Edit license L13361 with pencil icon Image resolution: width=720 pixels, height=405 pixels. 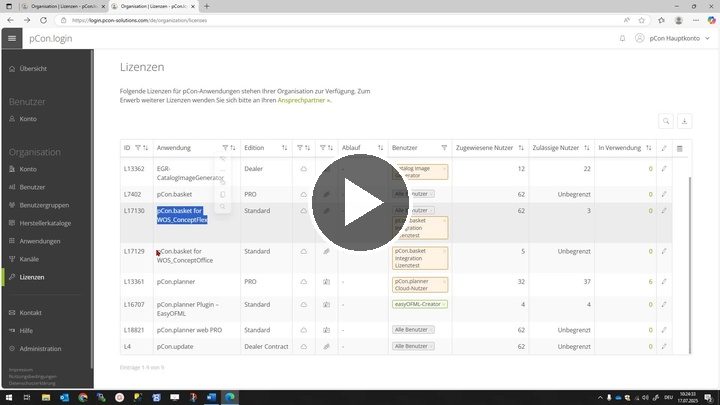pyautogui.click(x=664, y=281)
